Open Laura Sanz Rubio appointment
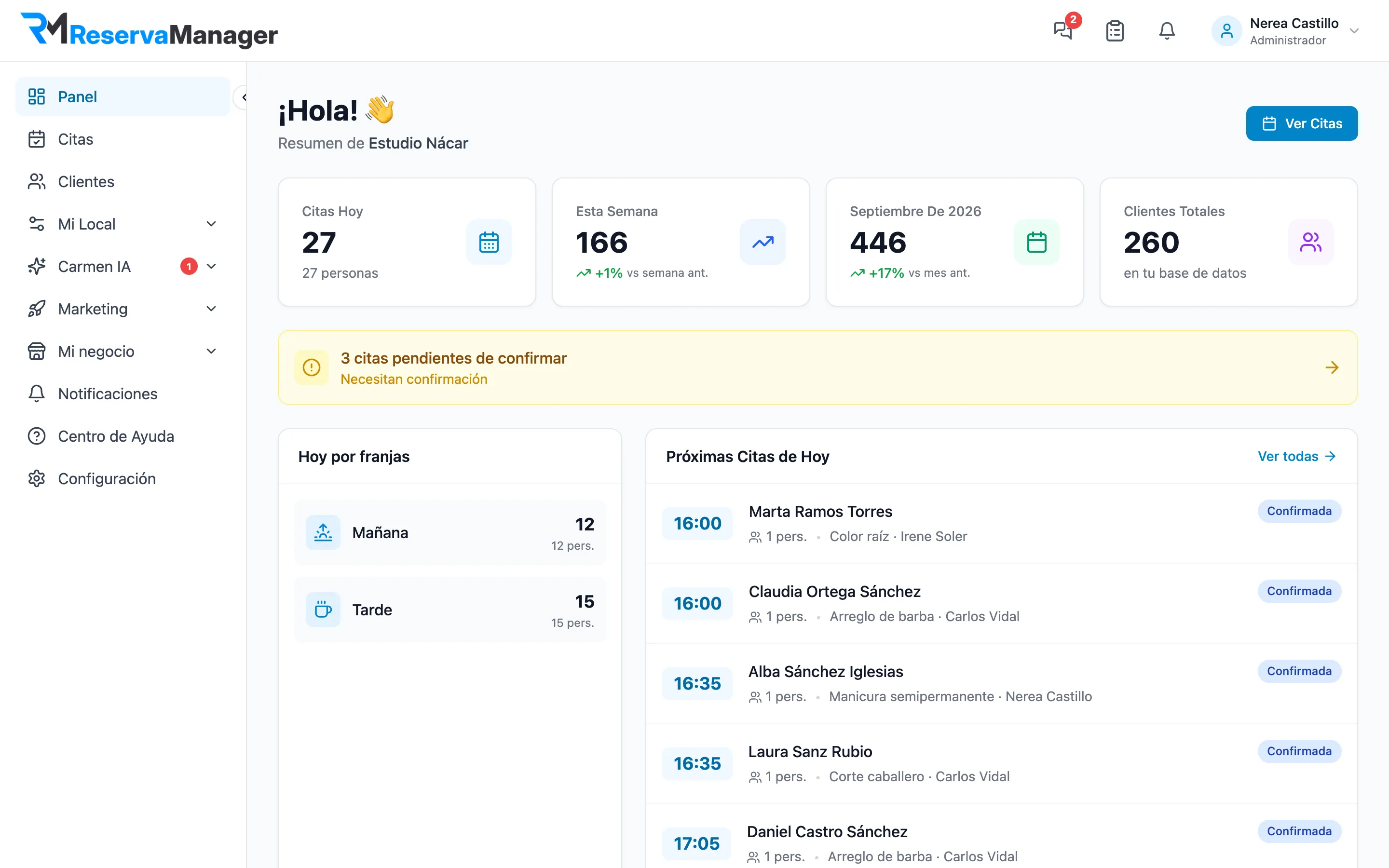Viewport: 1389px width, 868px height. tap(1002, 763)
